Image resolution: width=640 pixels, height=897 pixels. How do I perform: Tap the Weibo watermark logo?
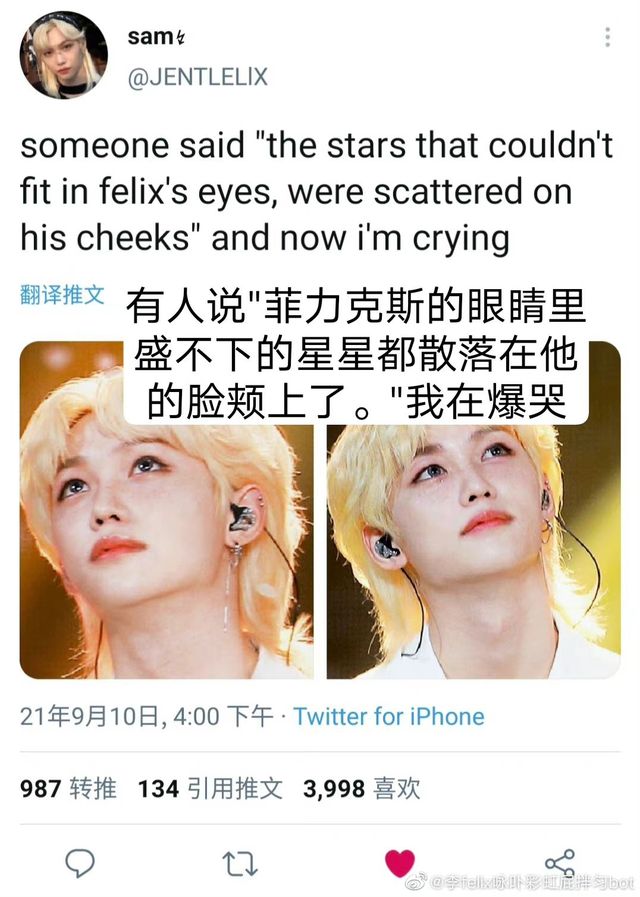point(416,882)
